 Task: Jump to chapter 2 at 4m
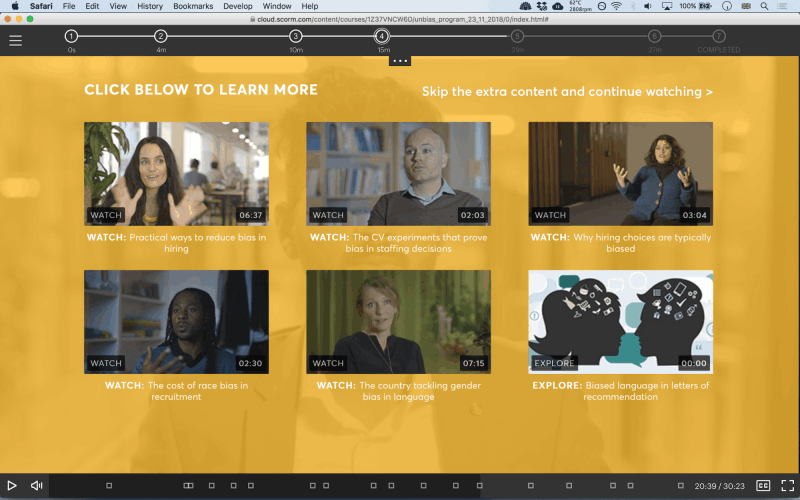[161, 36]
